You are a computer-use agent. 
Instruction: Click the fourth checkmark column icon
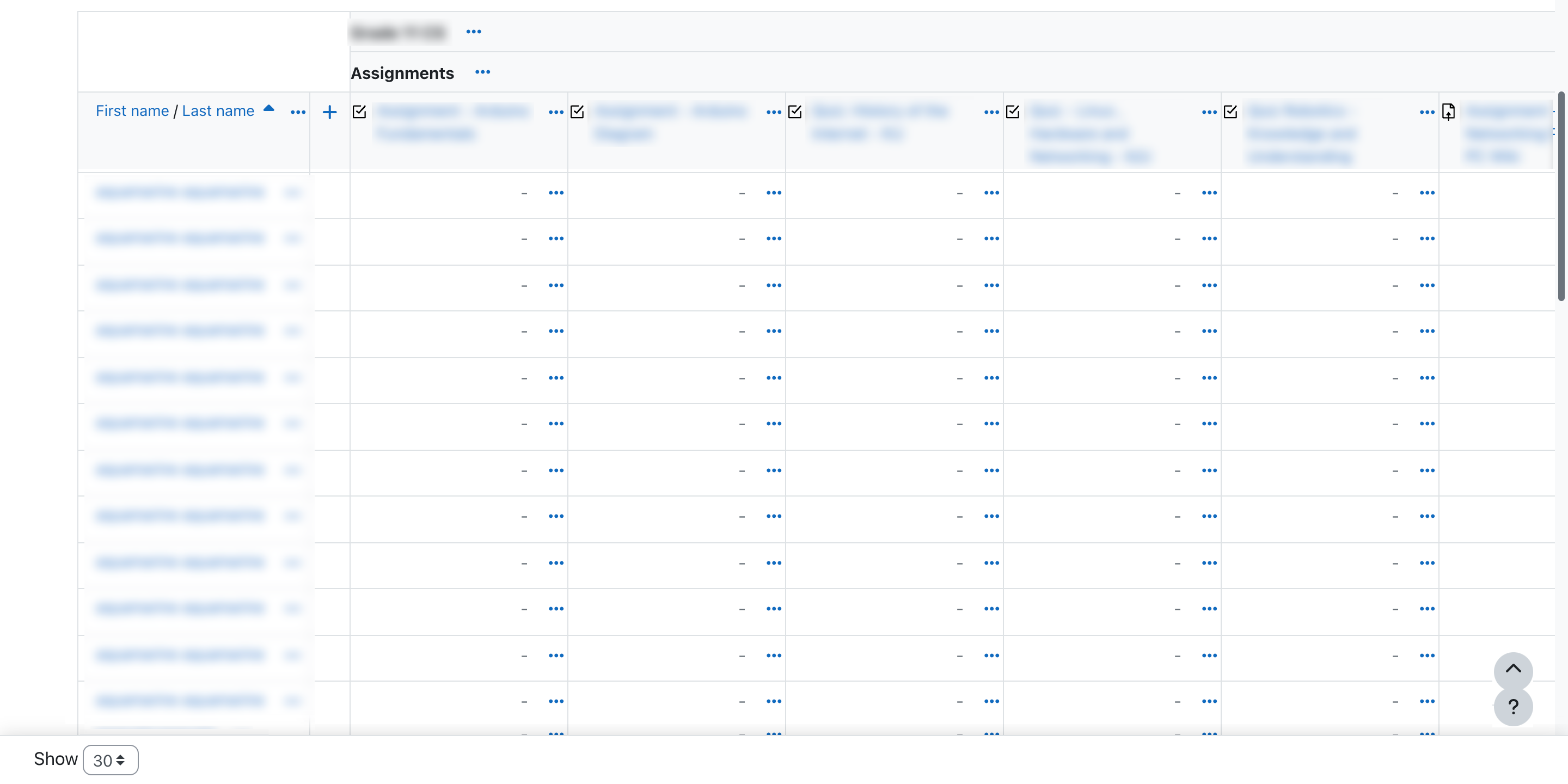(x=1012, y=112)
